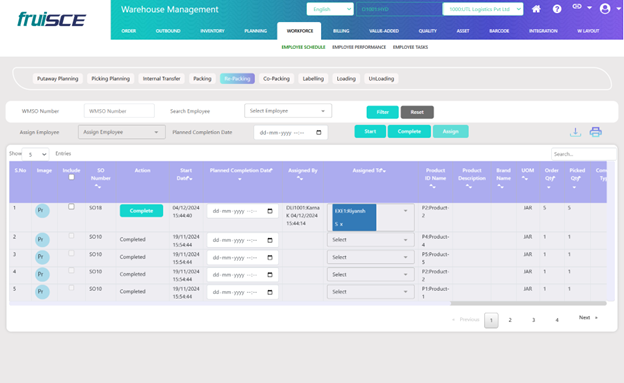Sort by the SO Number column arrows
The width and height of the screenshot is (624, 383).
pos(98,186)
